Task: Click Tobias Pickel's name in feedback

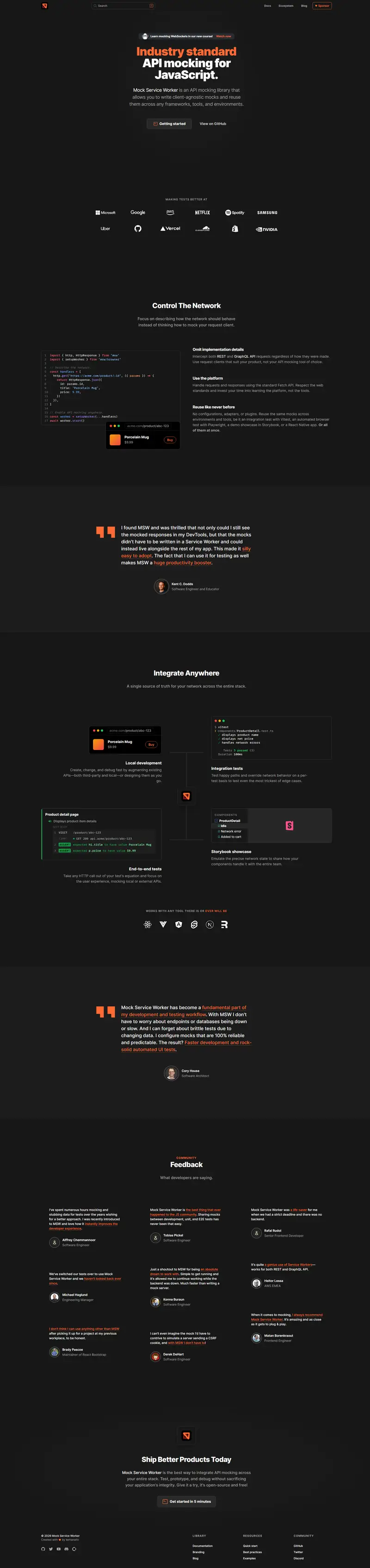Action: point(173,1235)
